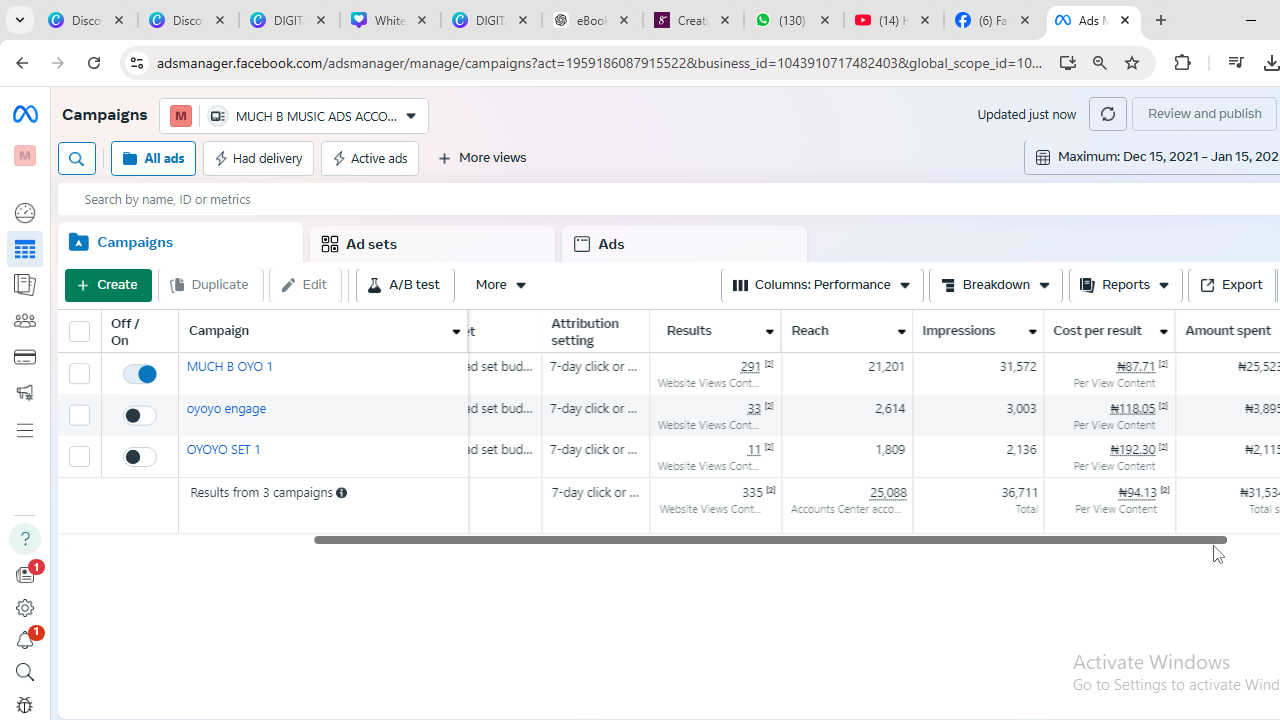Open the Audiences people icon in sidebar
The height and width of the screenshot is (720, 1280).
pyautogui.click(x=25, y=321)
